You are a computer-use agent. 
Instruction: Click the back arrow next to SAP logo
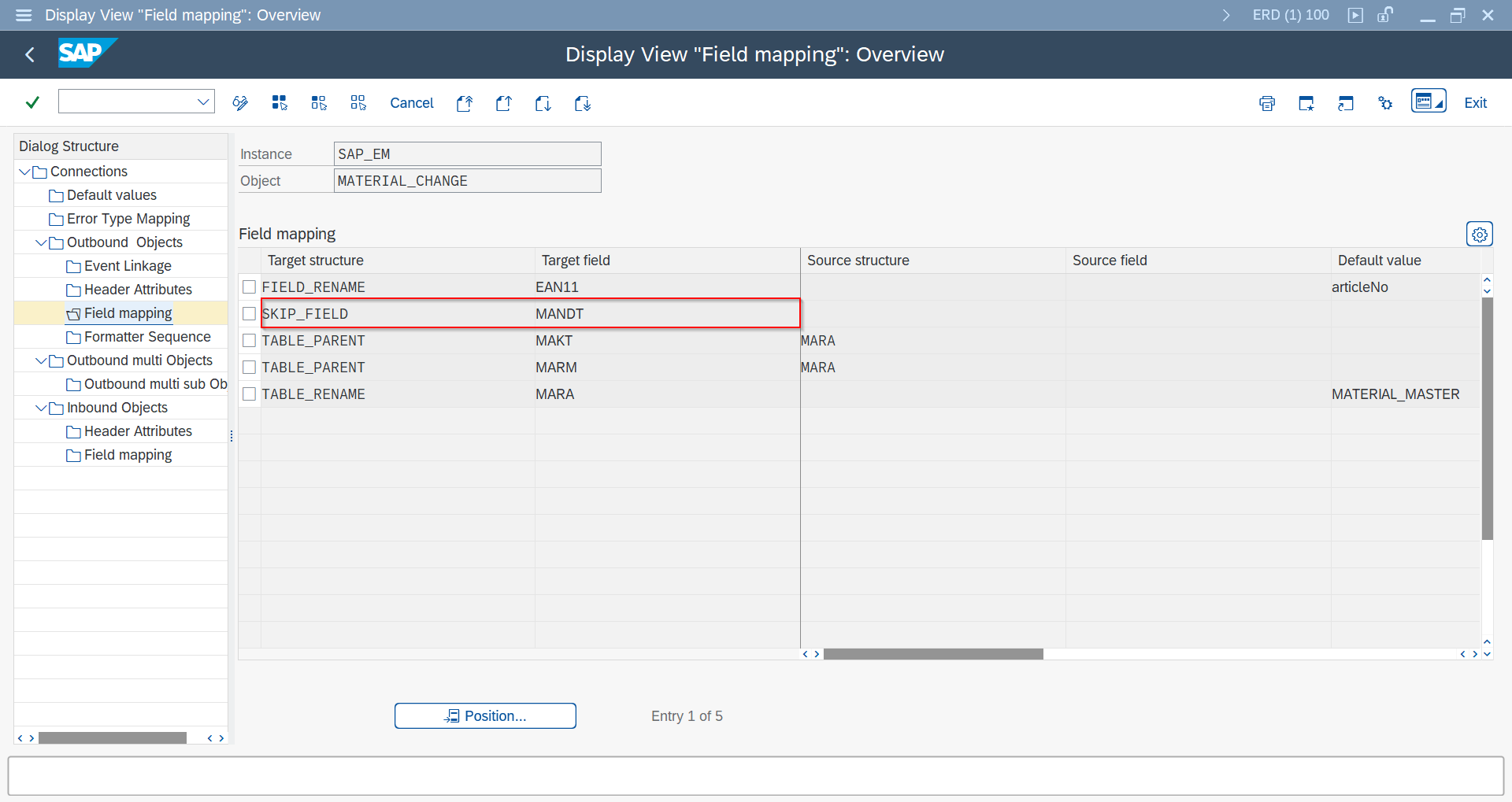pyautogui.click(x=30, y=54)
